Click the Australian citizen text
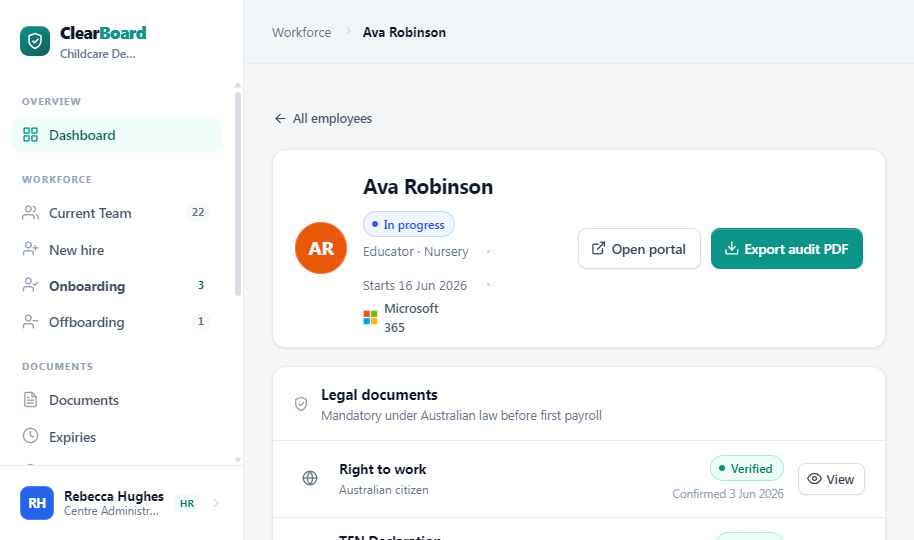Viewport: 914px width, 540px height. point(384,490)
